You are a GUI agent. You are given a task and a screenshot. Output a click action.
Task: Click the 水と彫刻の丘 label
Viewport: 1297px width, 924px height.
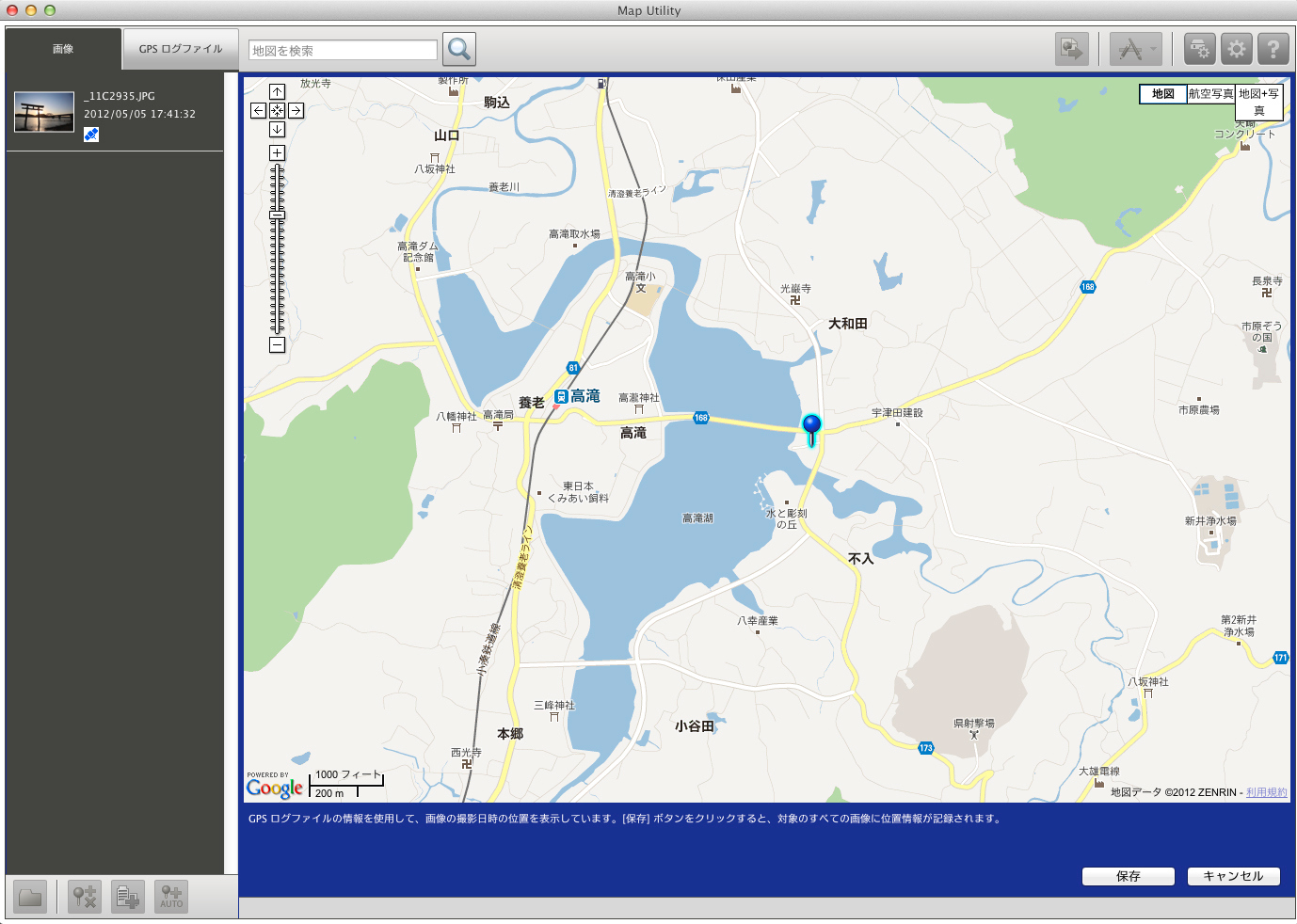point(787,519)
